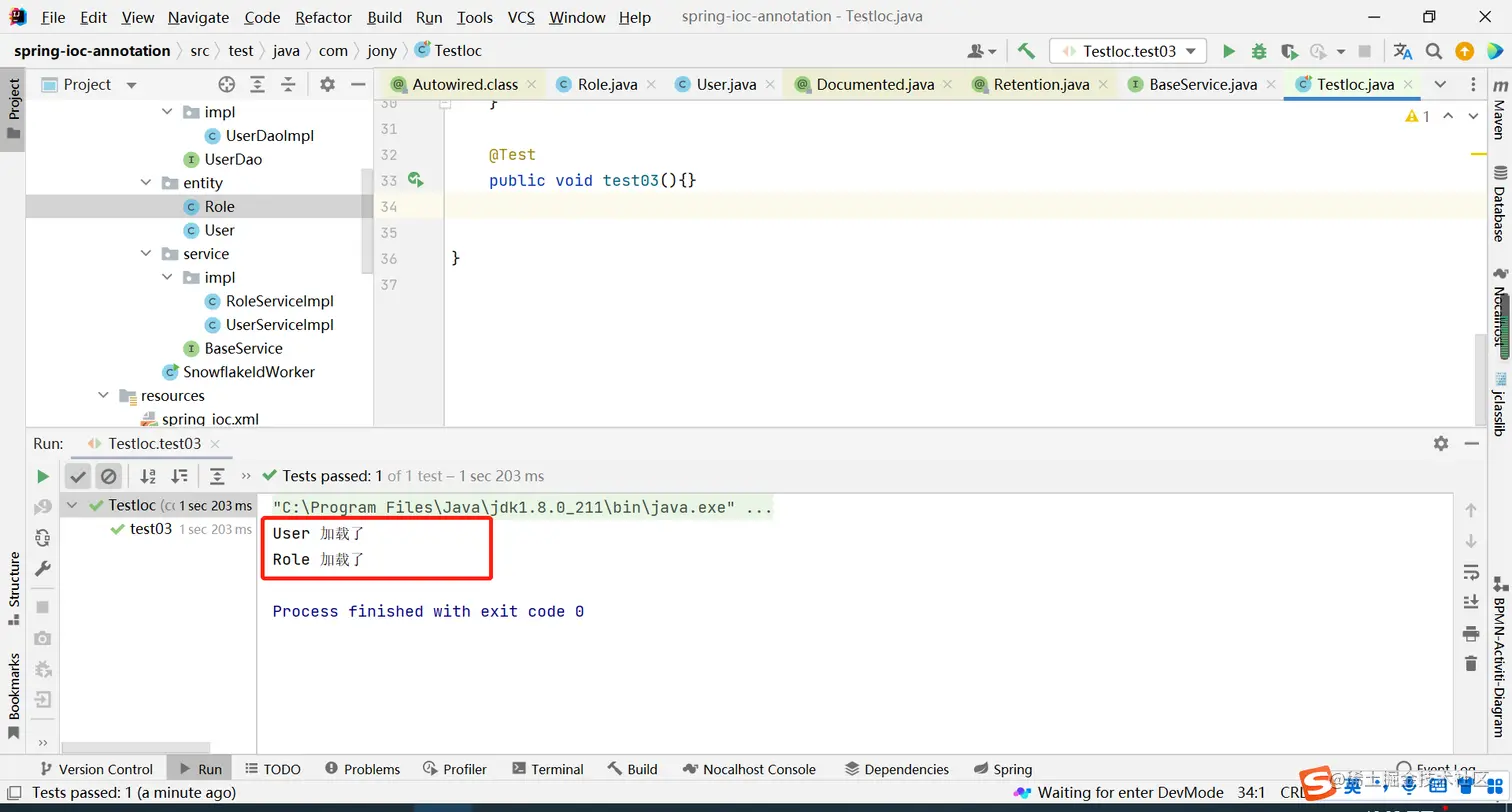1512x812 pixels.
Task: Show the hidden editor tabs list chevron
Action: pyautogui.click(x=1440, y=84)
